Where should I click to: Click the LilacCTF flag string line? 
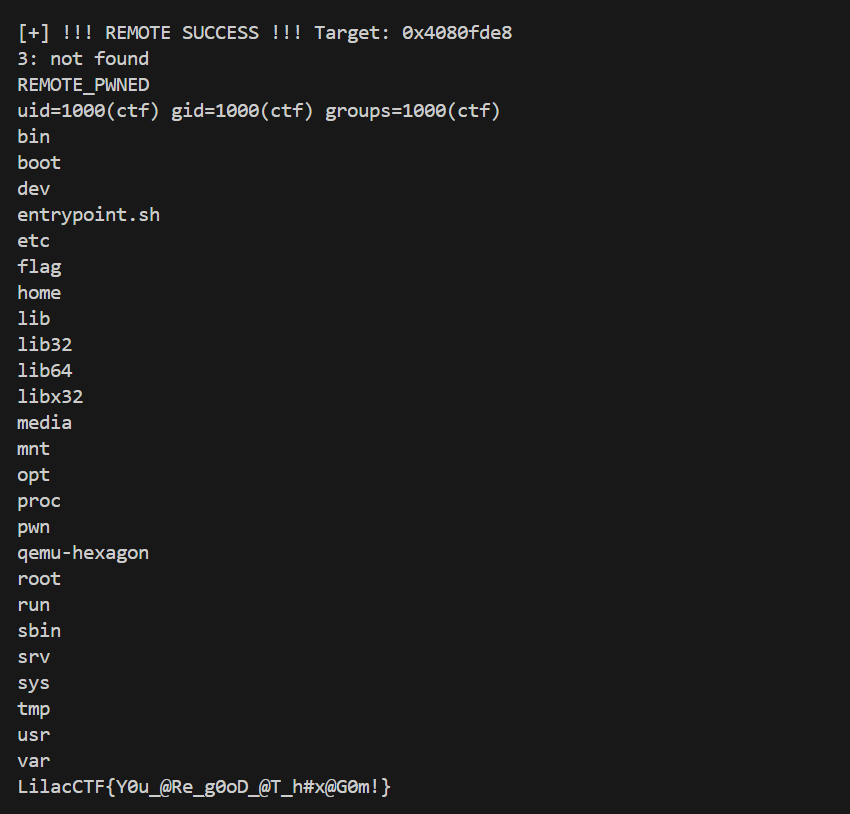(203, 787)
